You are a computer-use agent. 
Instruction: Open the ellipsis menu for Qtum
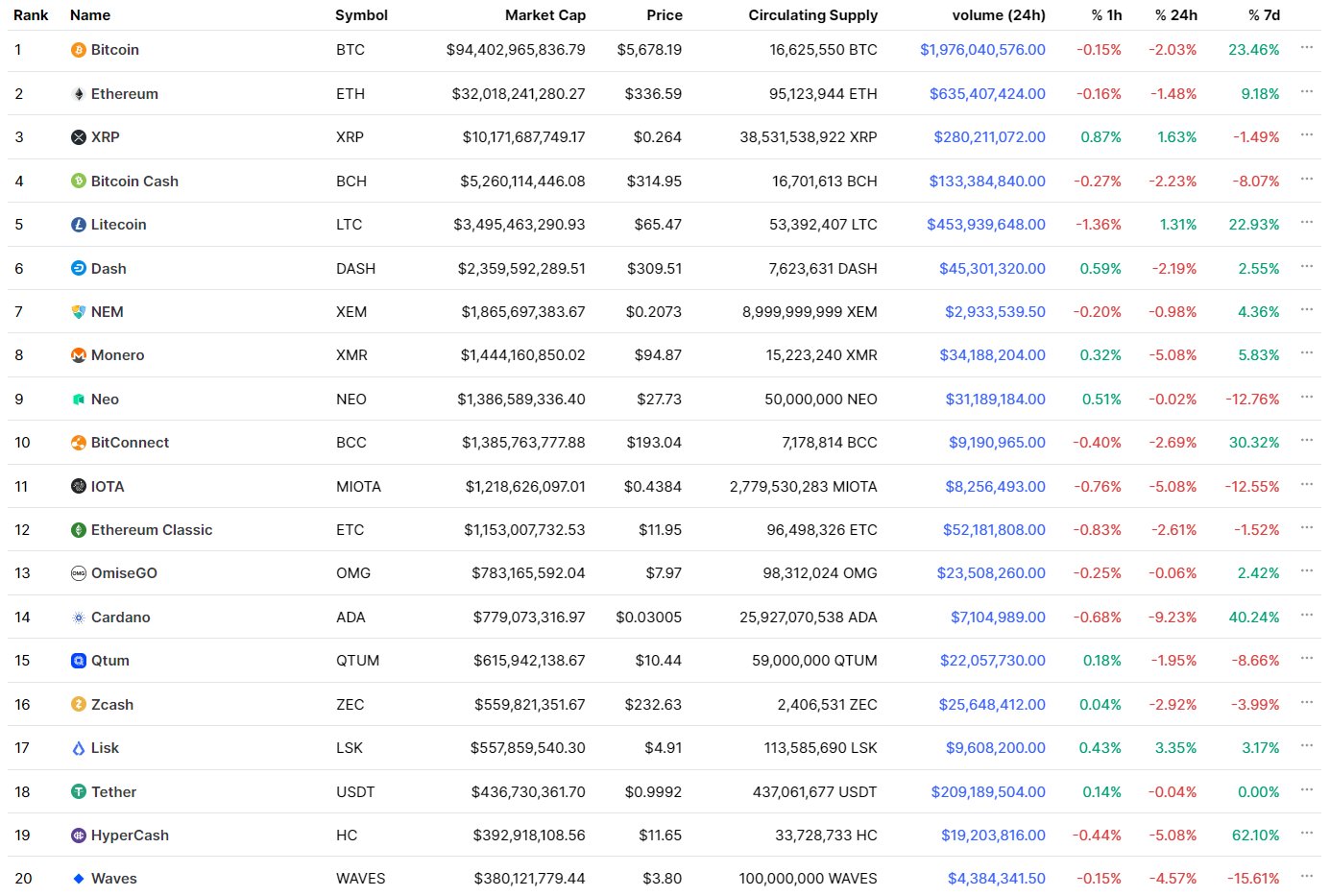coord(1306,658)
